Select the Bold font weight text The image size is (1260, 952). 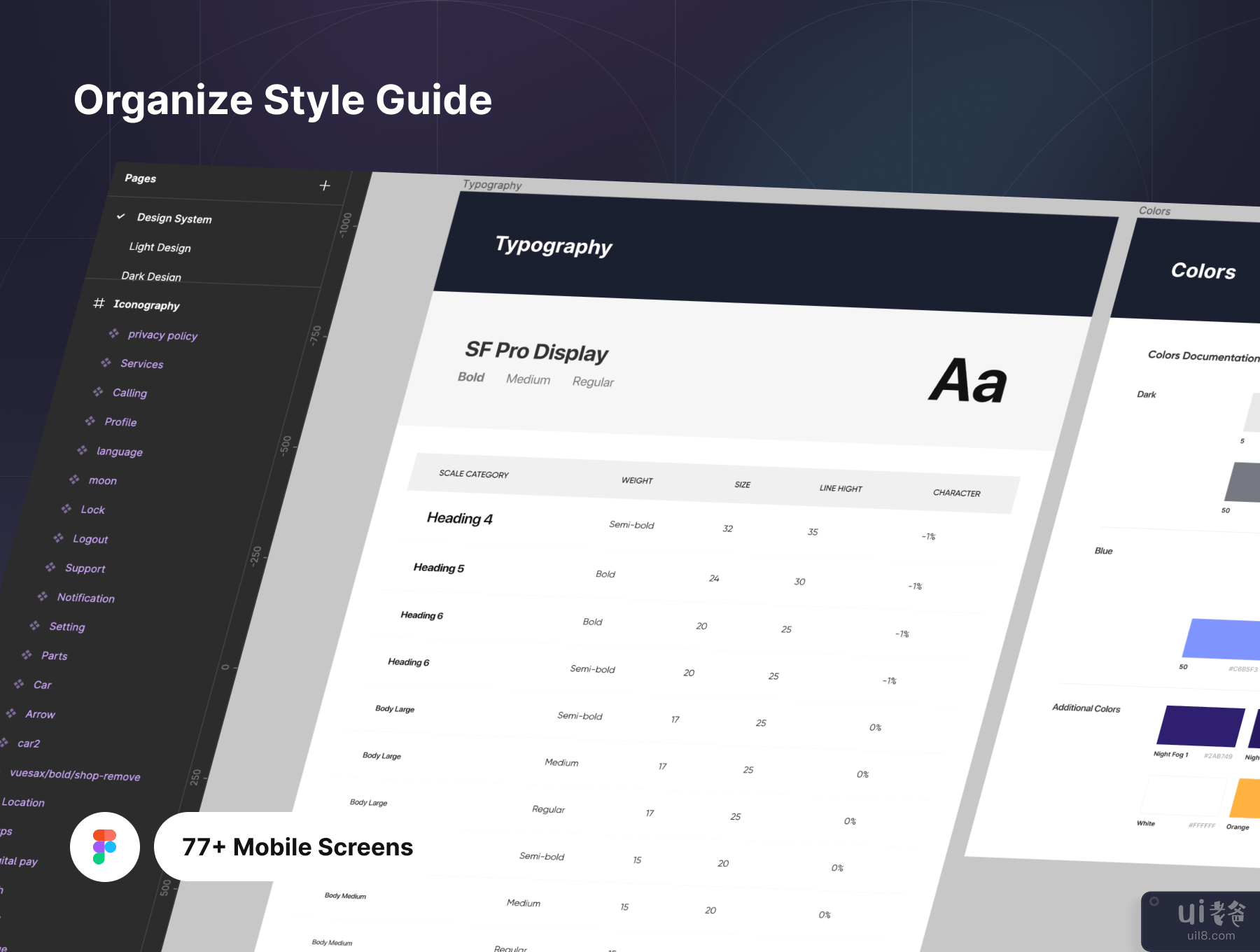pos(471,377)
